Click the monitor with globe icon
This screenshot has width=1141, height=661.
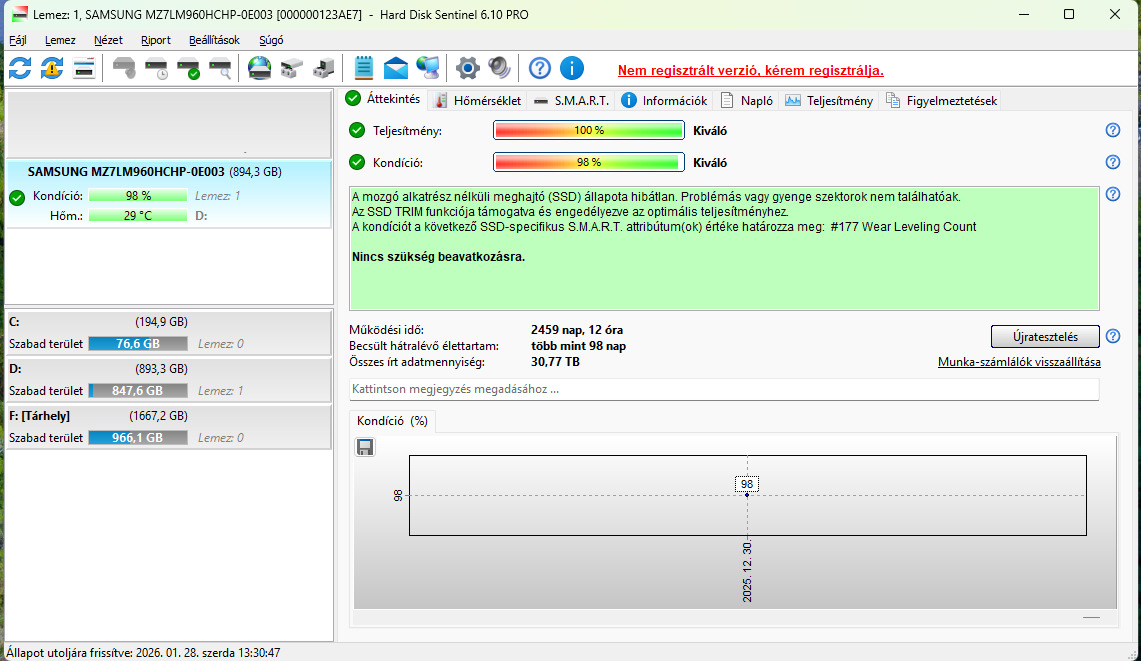pyautogui.click(x=428, y=68)
